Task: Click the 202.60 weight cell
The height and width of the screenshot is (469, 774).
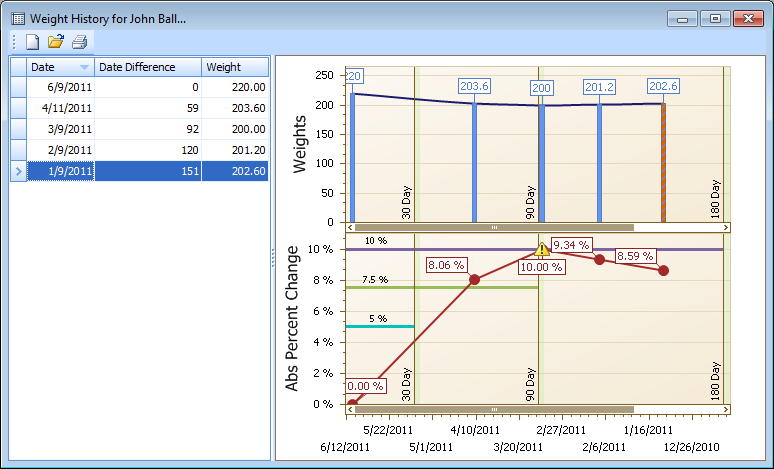Action: [235, 171]
